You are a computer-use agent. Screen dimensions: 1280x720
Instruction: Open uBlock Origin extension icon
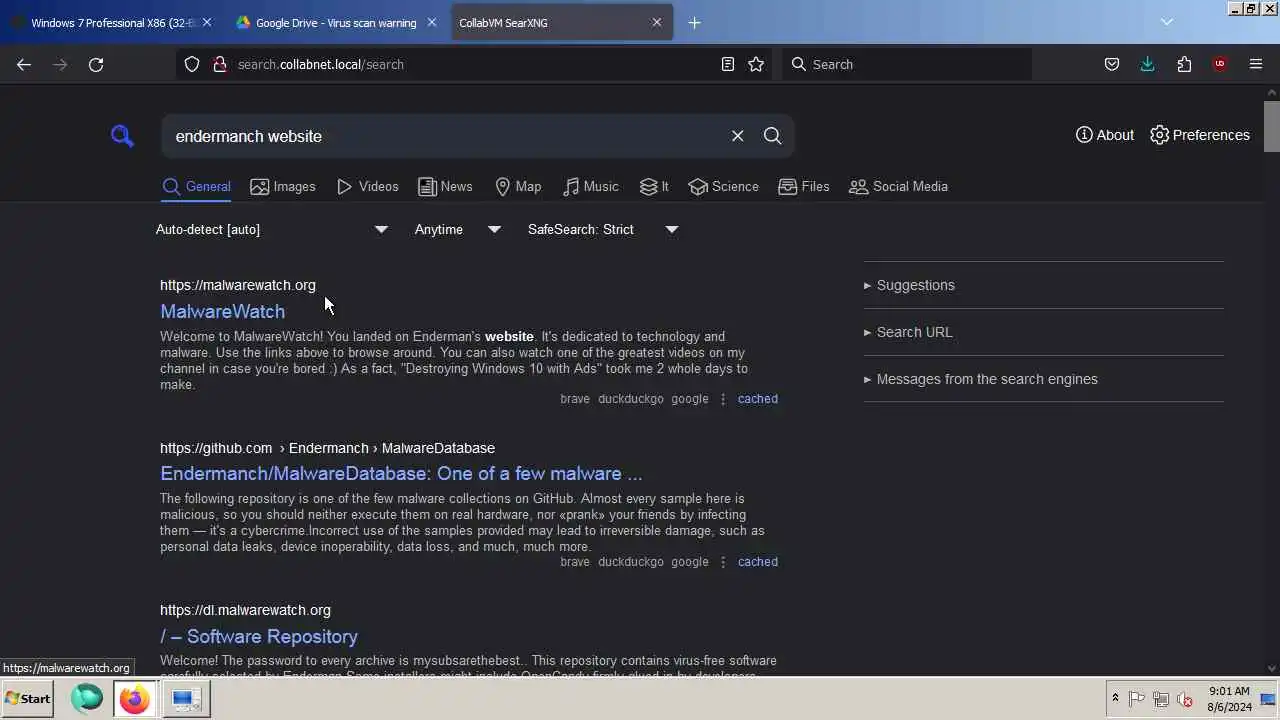[x=1219, y=64]
